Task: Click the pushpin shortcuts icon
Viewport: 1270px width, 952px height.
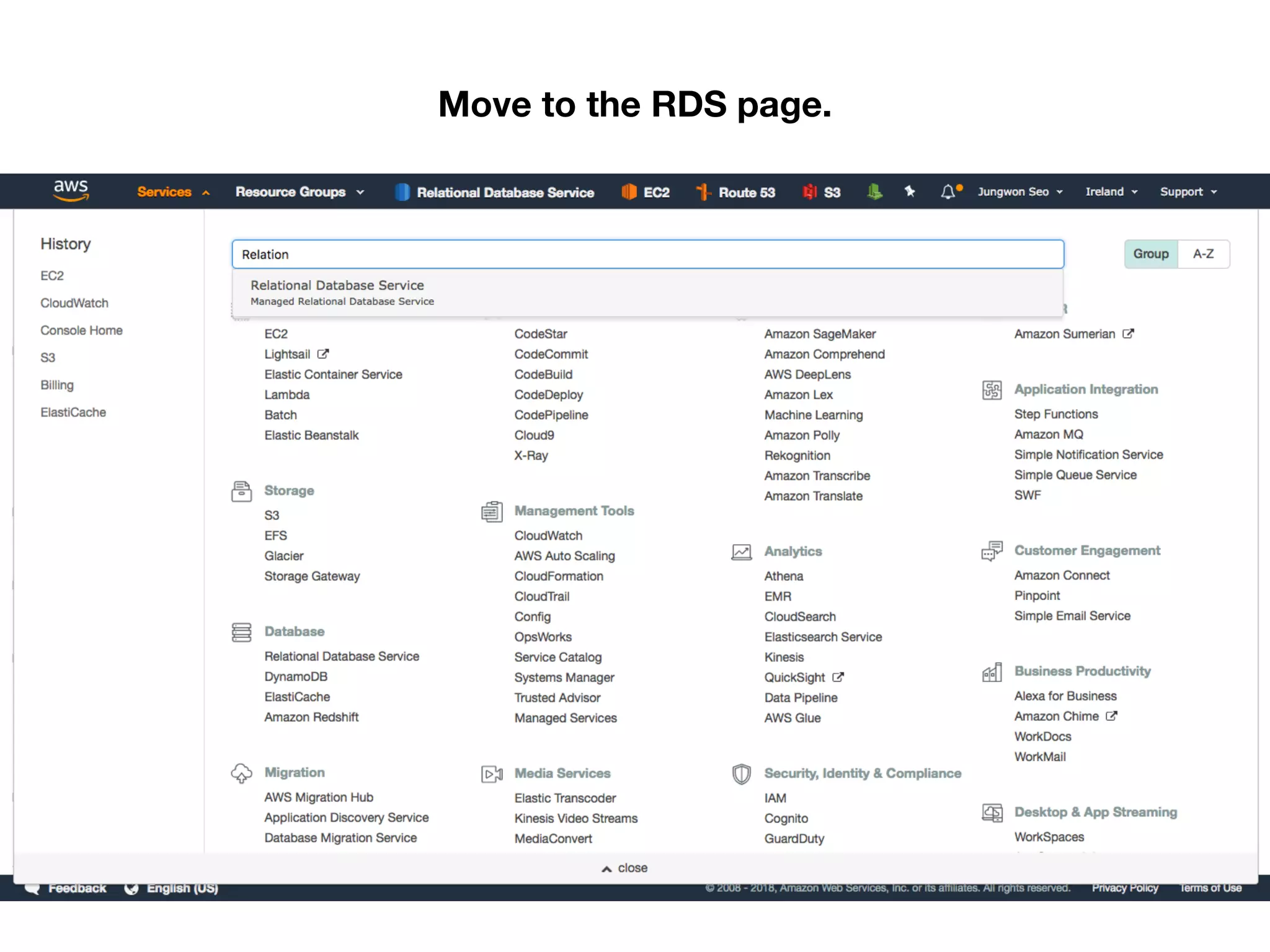Action: tap(910, 192)
